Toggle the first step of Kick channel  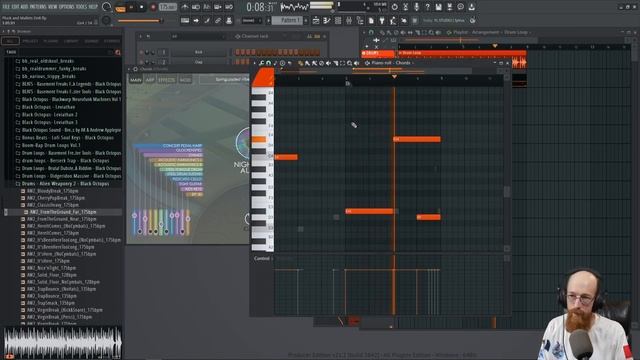point(238,52)
